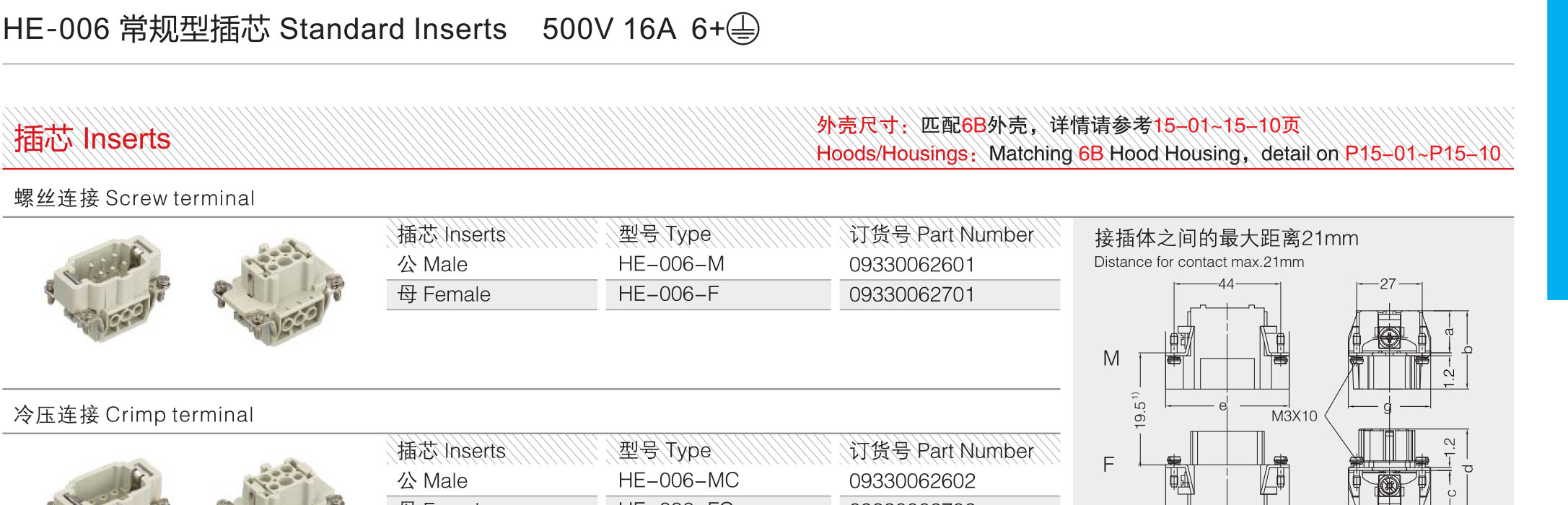Click the P15-01~P15-10 page reference
The height and width of the screenshot is (505, 1568).
coord(1422,154)
